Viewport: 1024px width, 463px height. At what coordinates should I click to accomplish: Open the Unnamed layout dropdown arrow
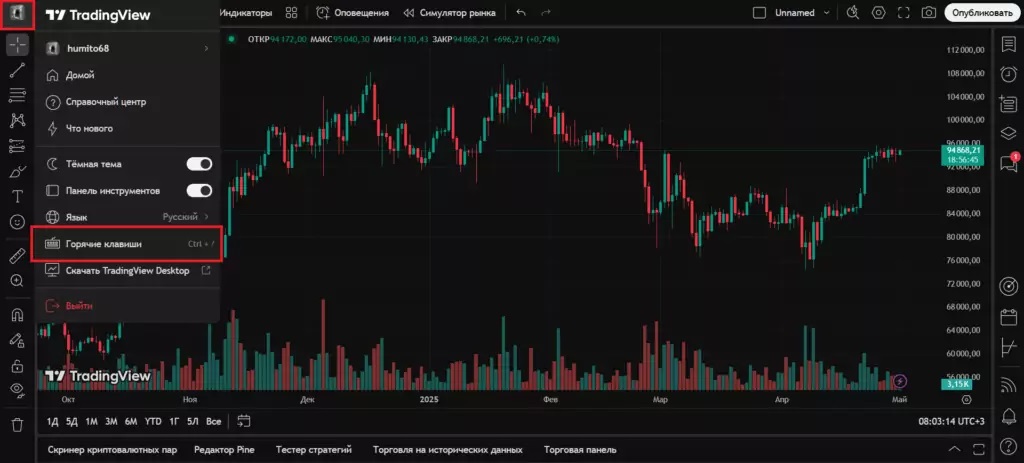tap(827, 13)
